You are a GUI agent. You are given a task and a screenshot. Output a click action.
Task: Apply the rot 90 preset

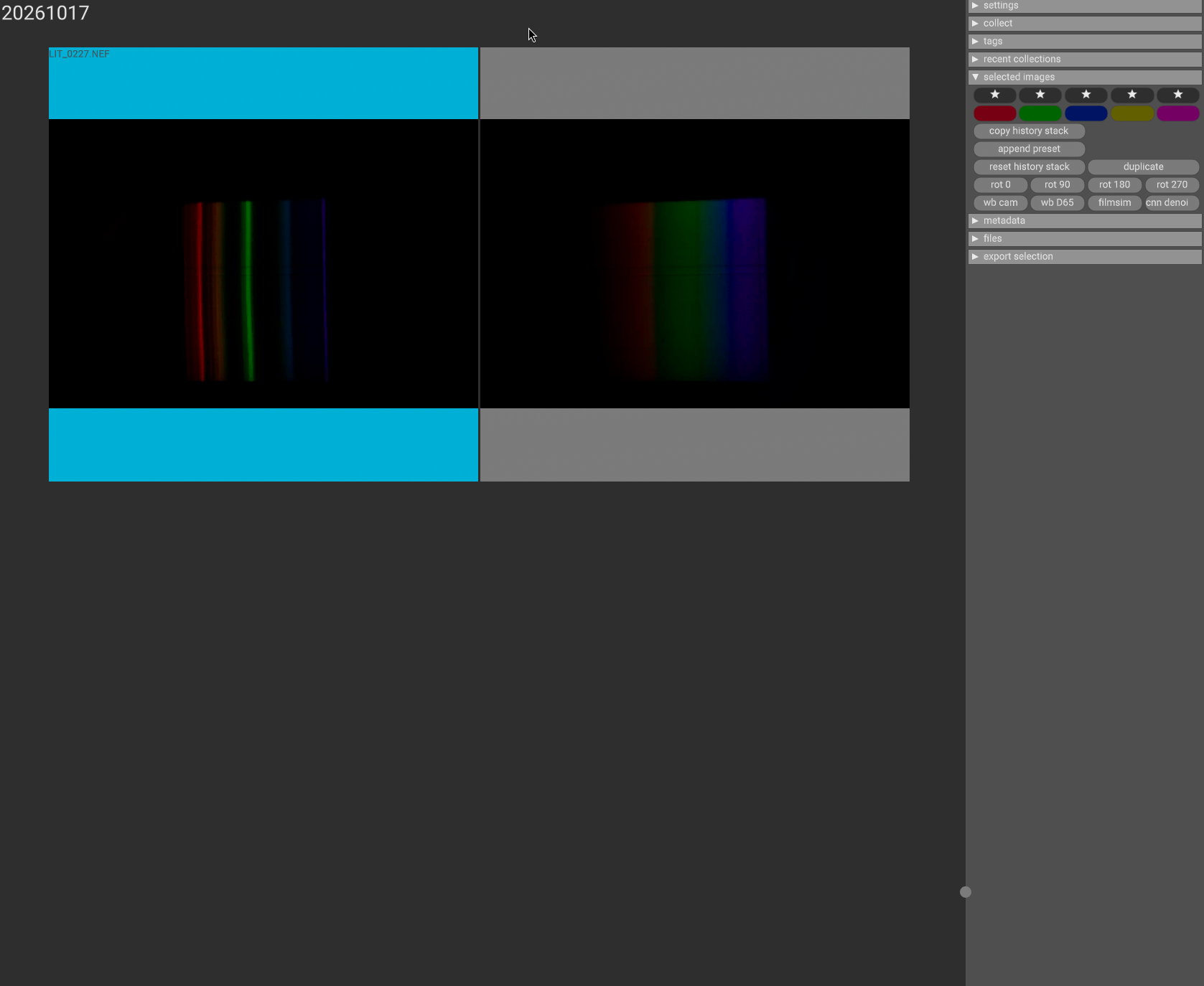pyautogui.click(x=1058, y=184)
